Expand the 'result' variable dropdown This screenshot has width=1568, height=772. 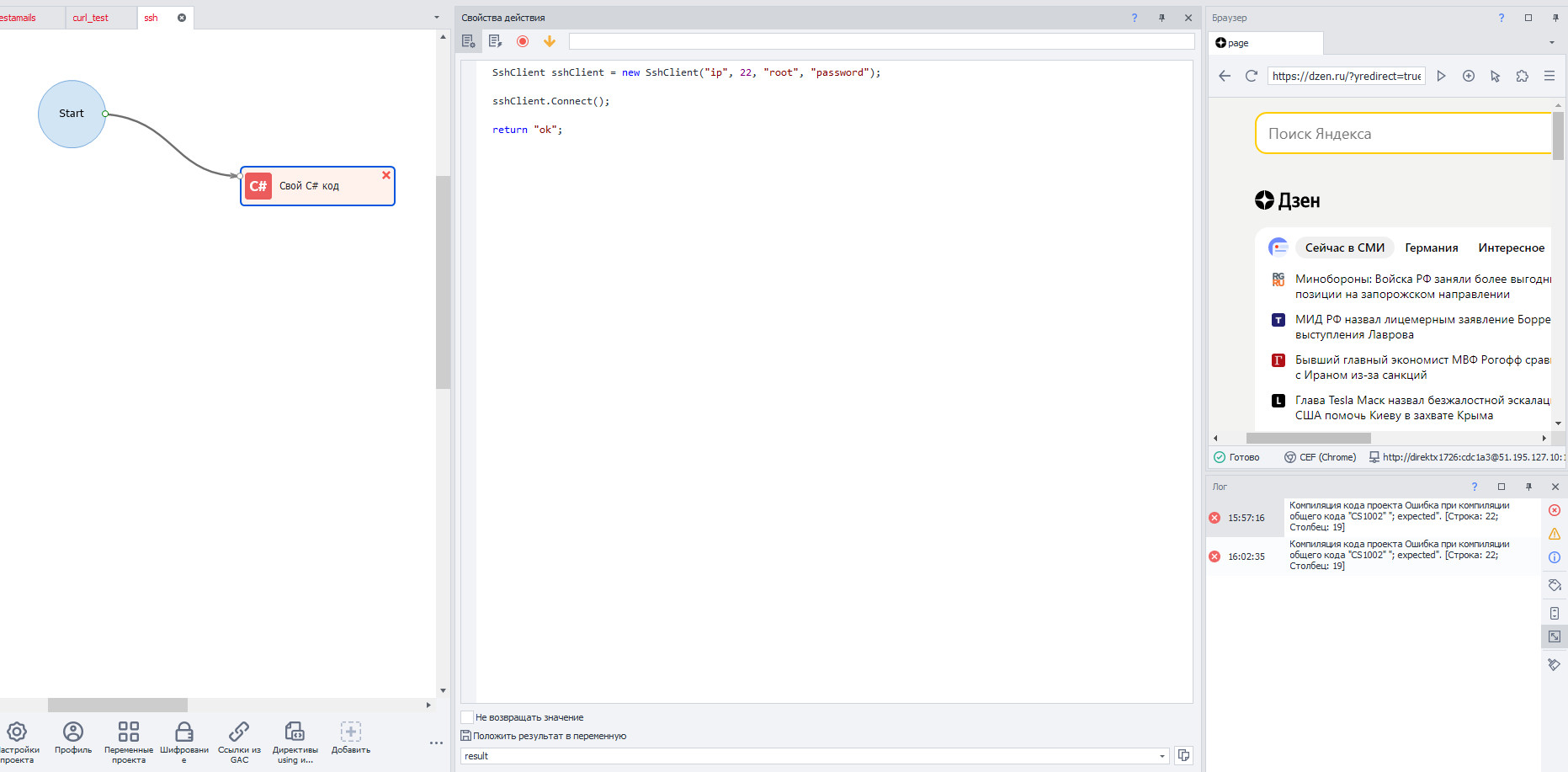coord(1162,756)
